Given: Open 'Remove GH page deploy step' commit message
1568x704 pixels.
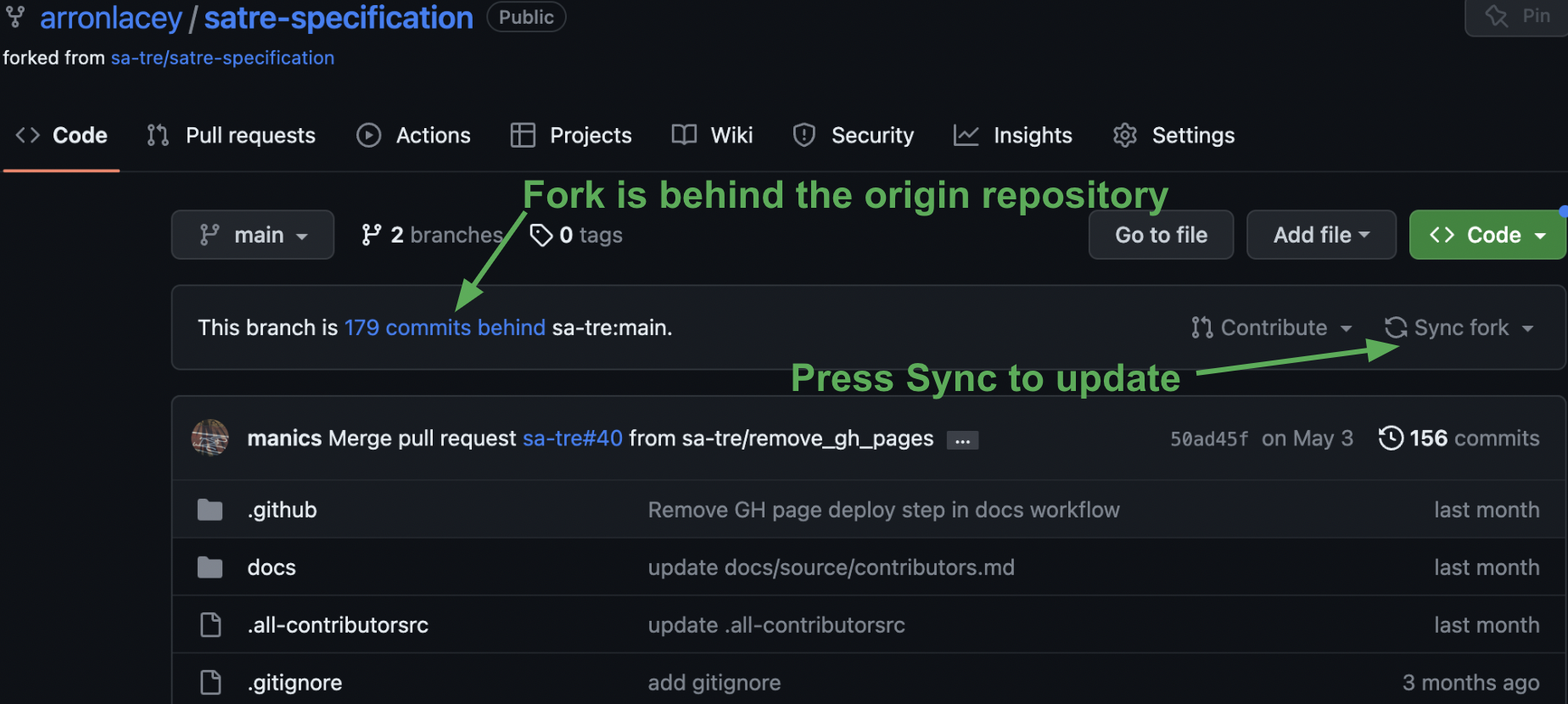Looking at the screenshot, I should [883, 510].
